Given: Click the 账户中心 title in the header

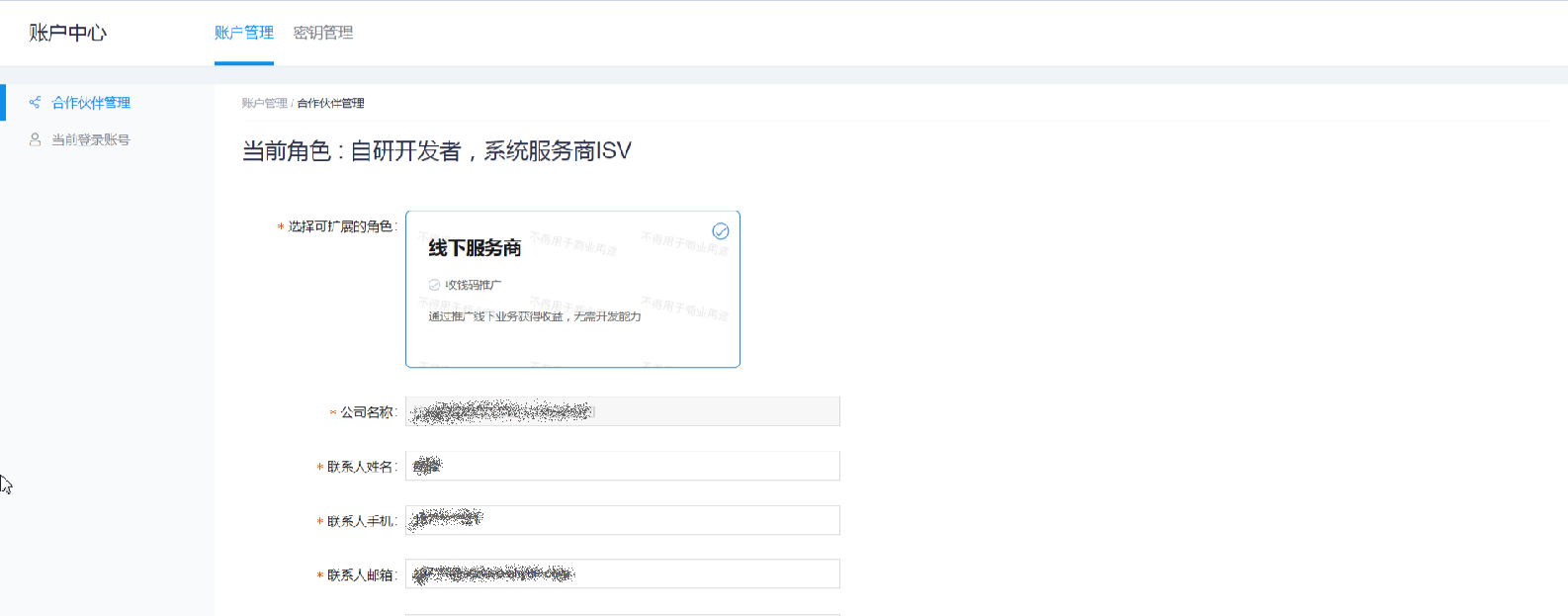Looking at the screenshot, I should coord(67,33).
